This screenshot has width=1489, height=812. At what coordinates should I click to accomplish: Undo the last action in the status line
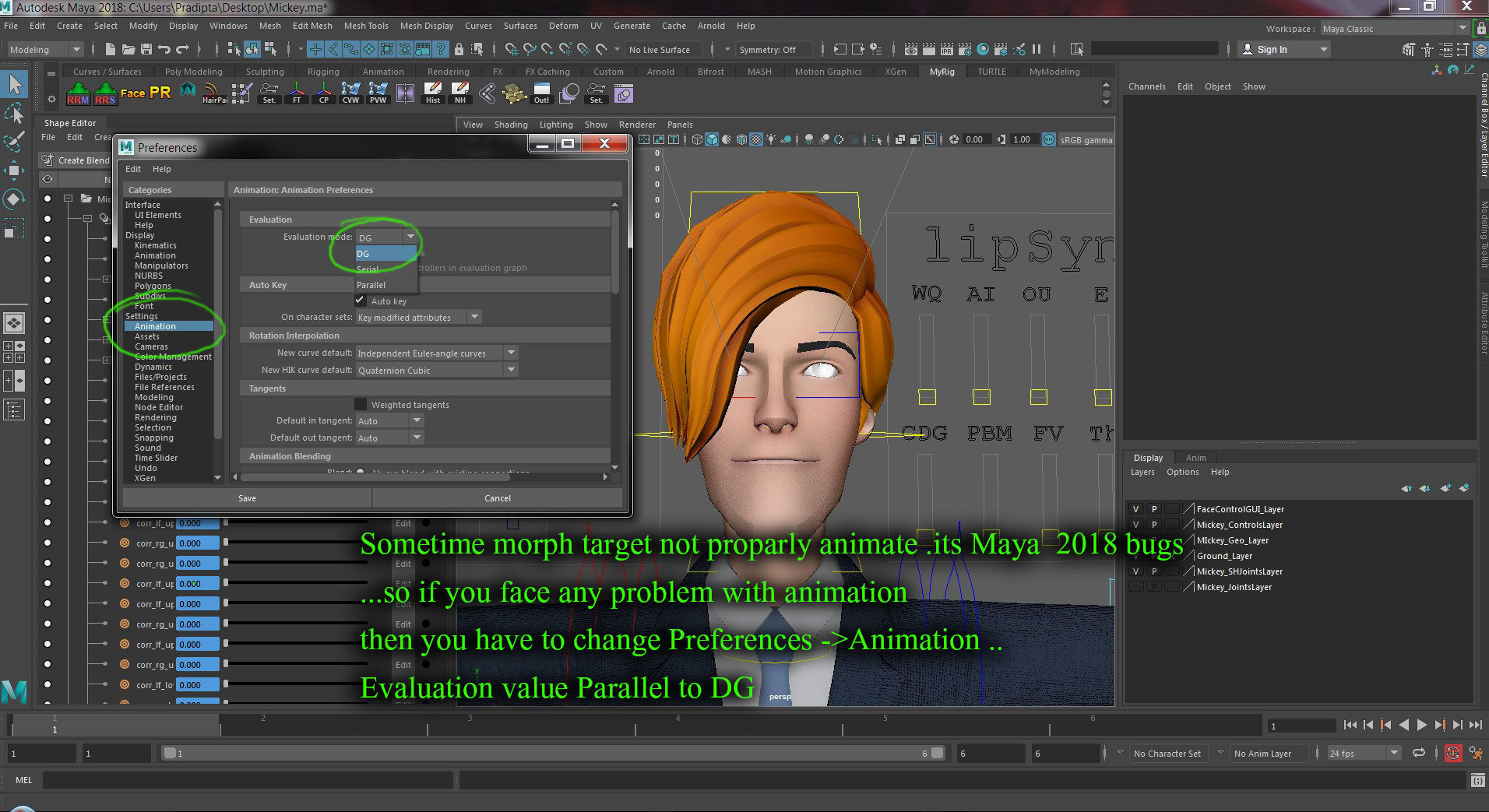click(164, 50)
